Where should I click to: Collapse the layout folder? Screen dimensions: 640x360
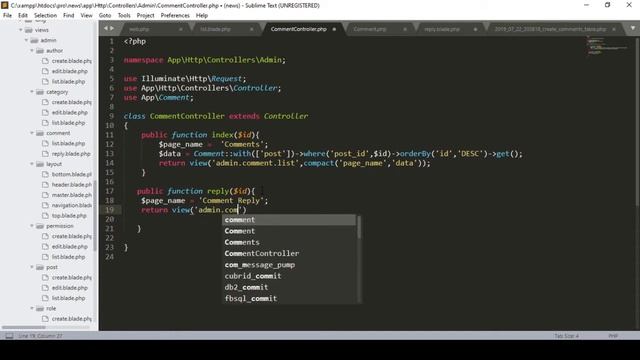point(32,164)
